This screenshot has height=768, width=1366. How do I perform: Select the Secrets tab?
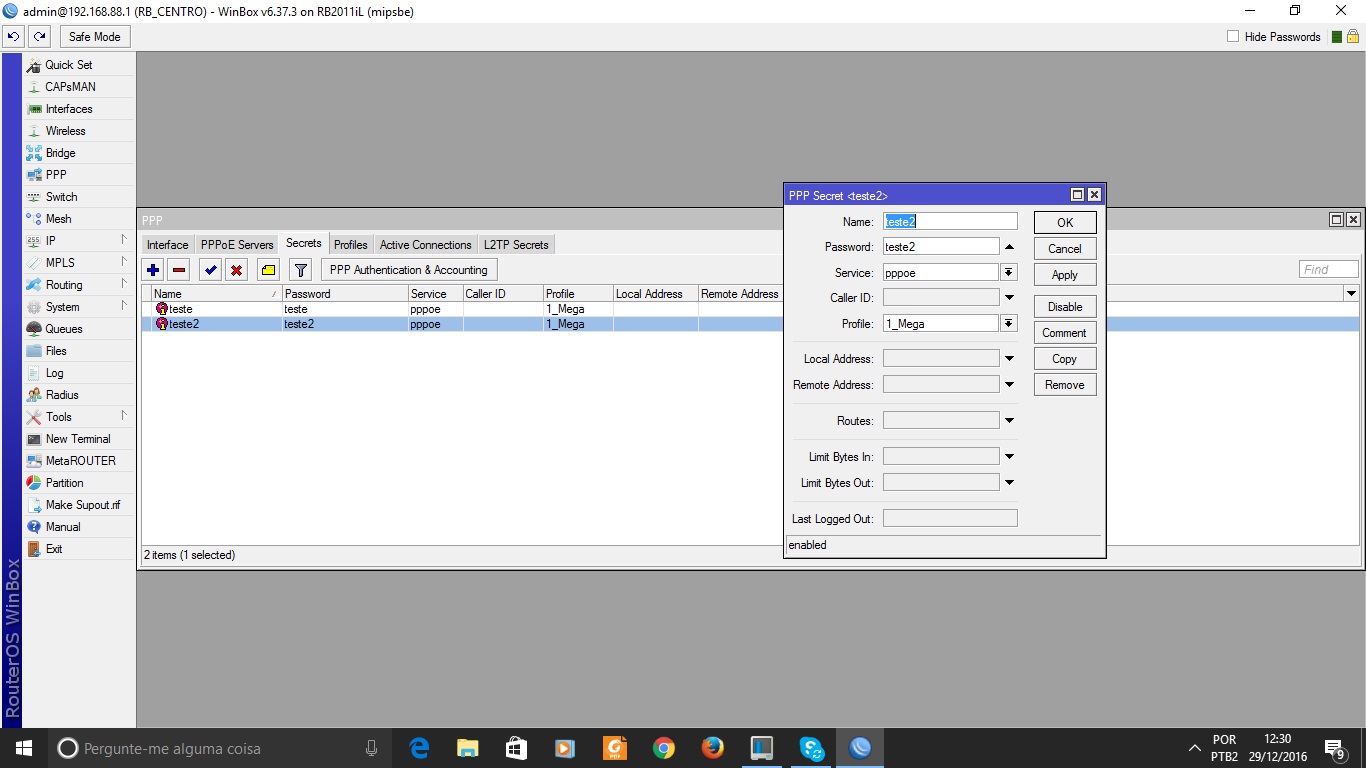pos(304,243)
